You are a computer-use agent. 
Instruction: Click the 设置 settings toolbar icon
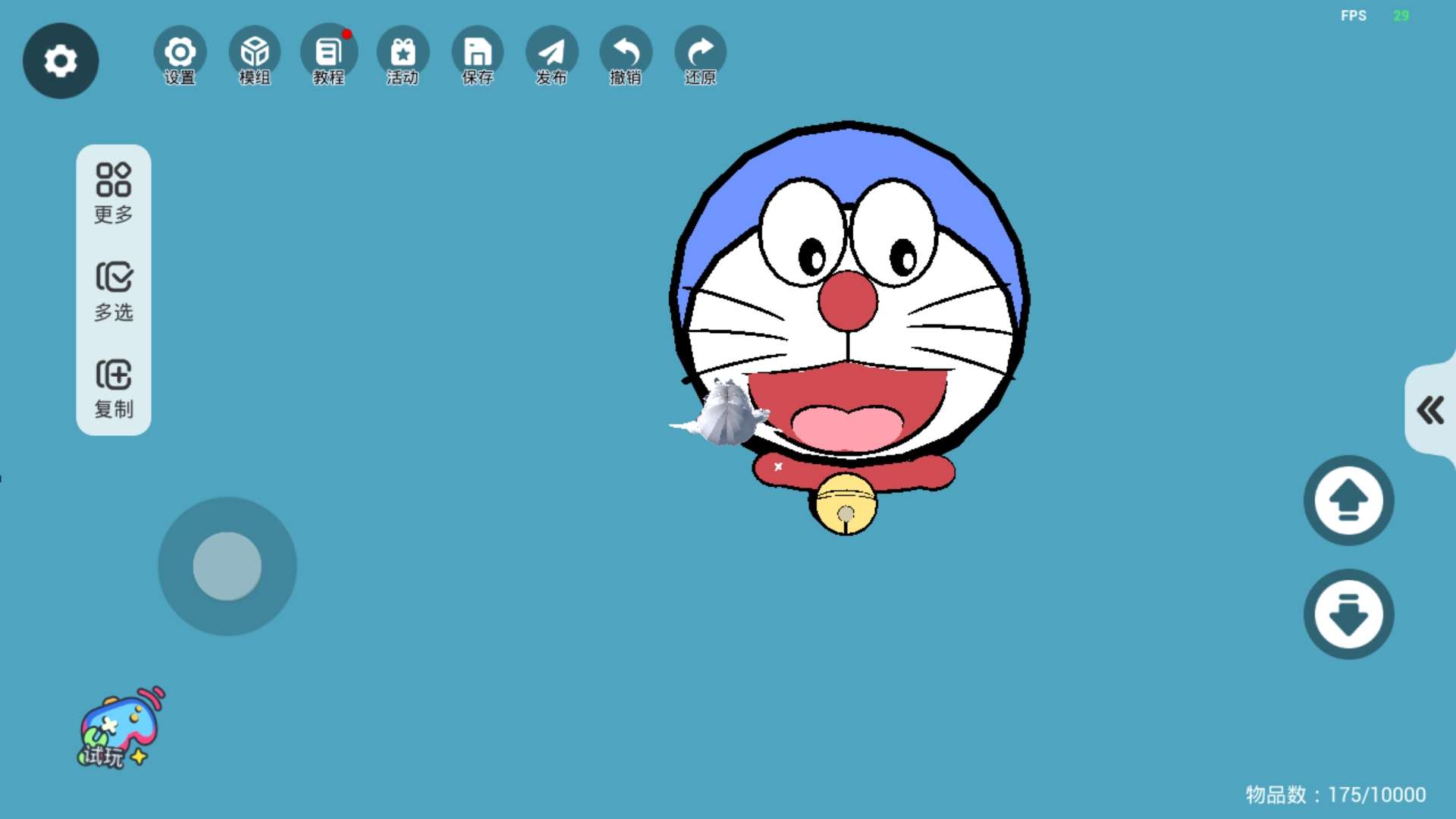[x=180, y=55]
